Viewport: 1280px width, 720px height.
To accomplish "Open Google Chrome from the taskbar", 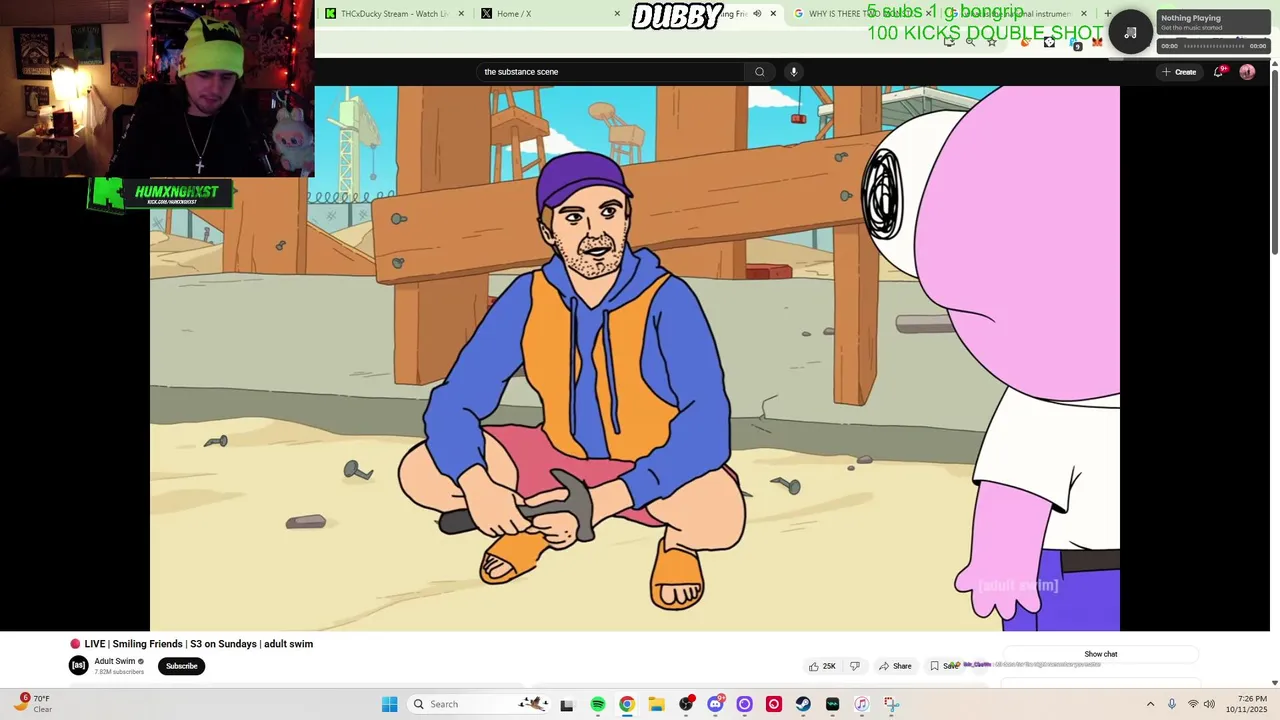I will click(x=627, y=704).
